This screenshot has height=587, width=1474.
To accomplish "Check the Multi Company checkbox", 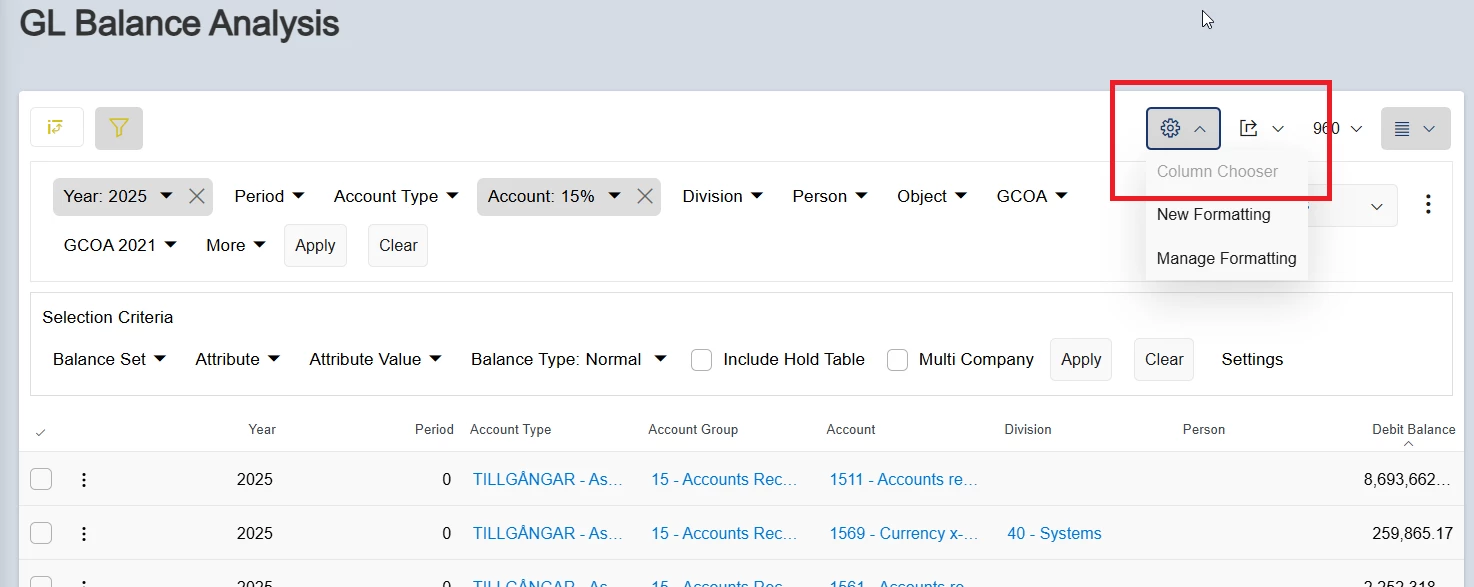I will tap(897, 359).
